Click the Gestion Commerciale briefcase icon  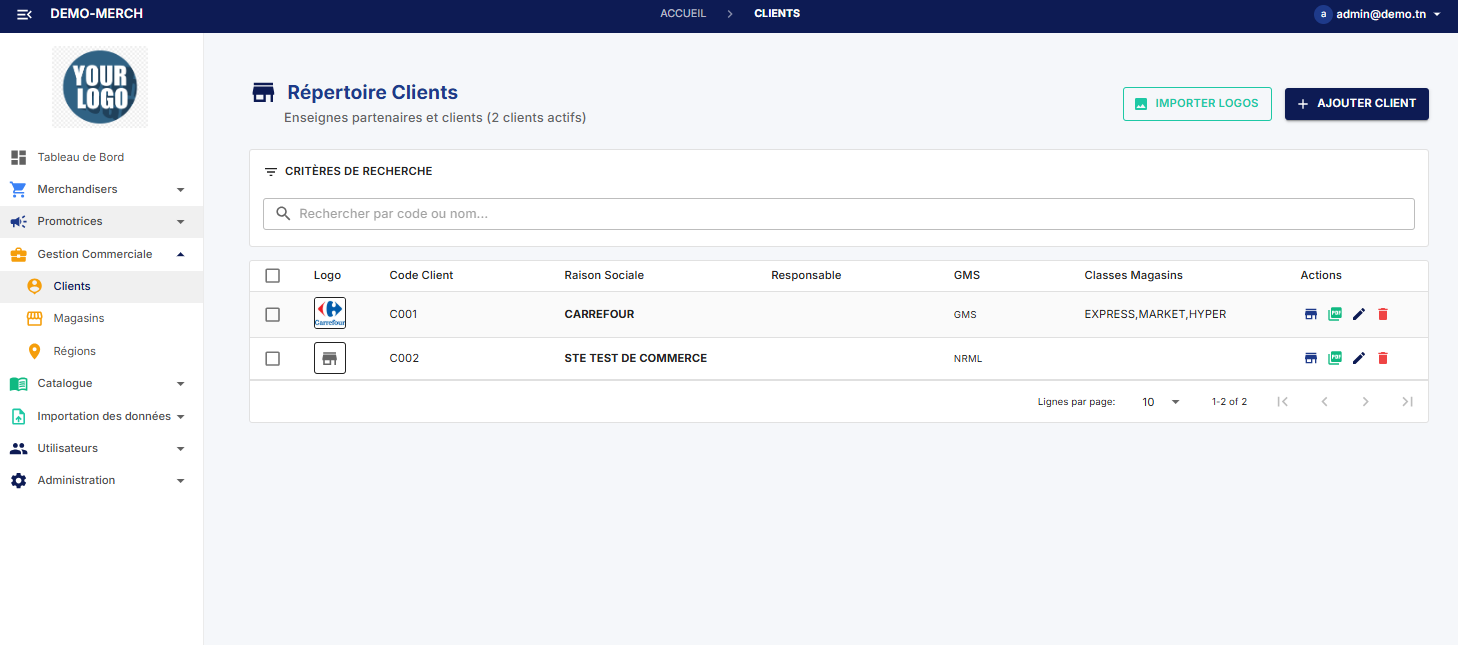coord(18,254)
